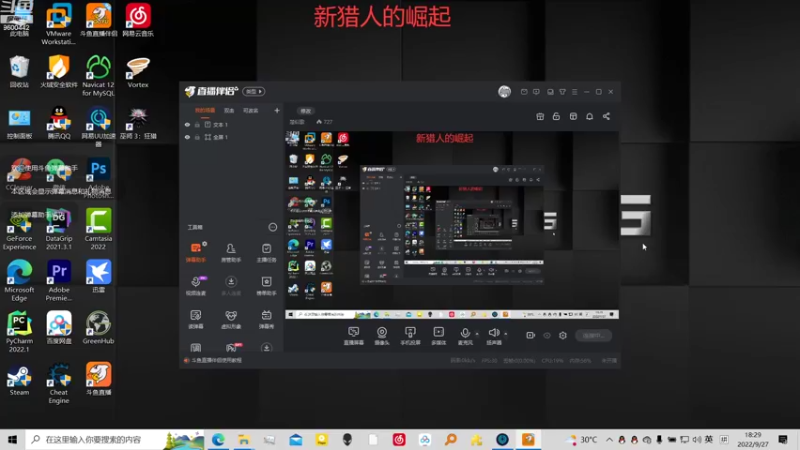
Task: Show hidden system tray icons arrow
Action: pos(609,439)
